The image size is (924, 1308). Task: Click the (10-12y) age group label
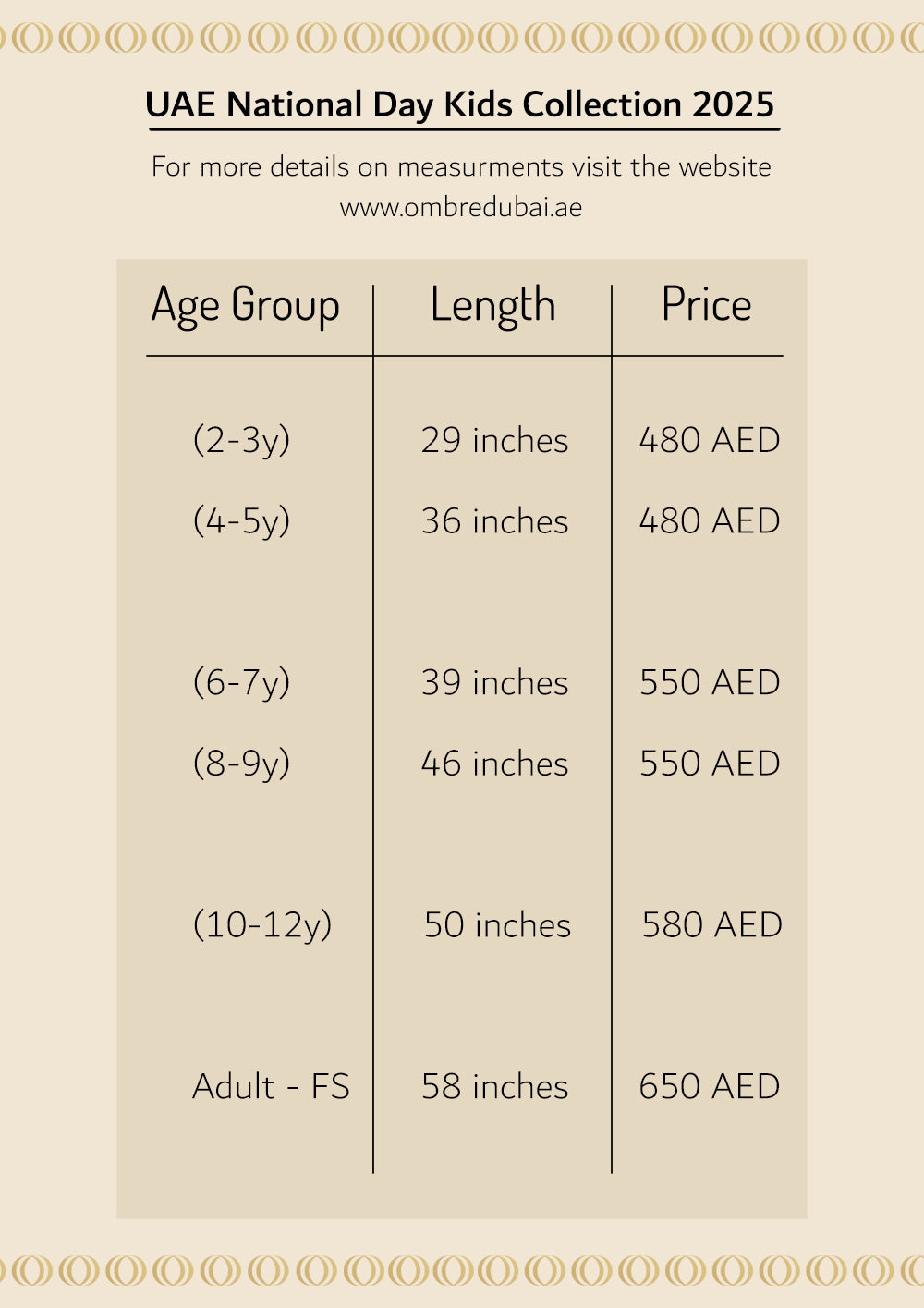[262, 925]
